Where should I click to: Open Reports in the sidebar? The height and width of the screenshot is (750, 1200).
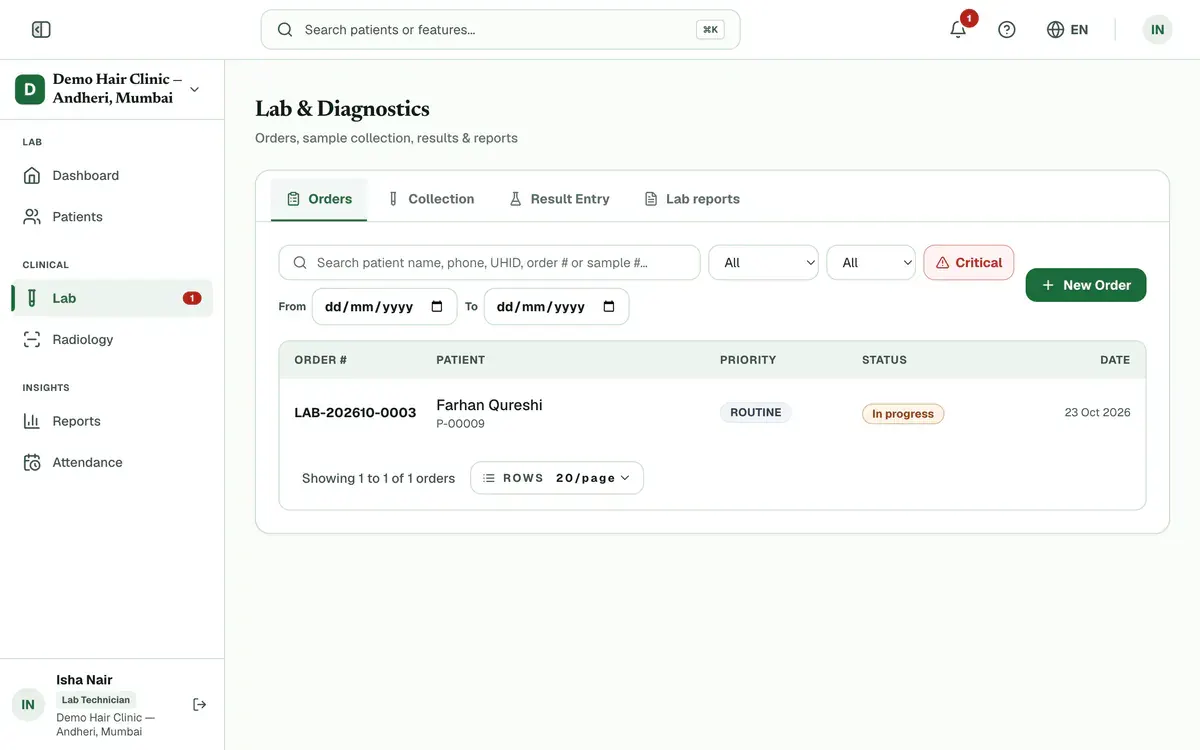point(112,421)
